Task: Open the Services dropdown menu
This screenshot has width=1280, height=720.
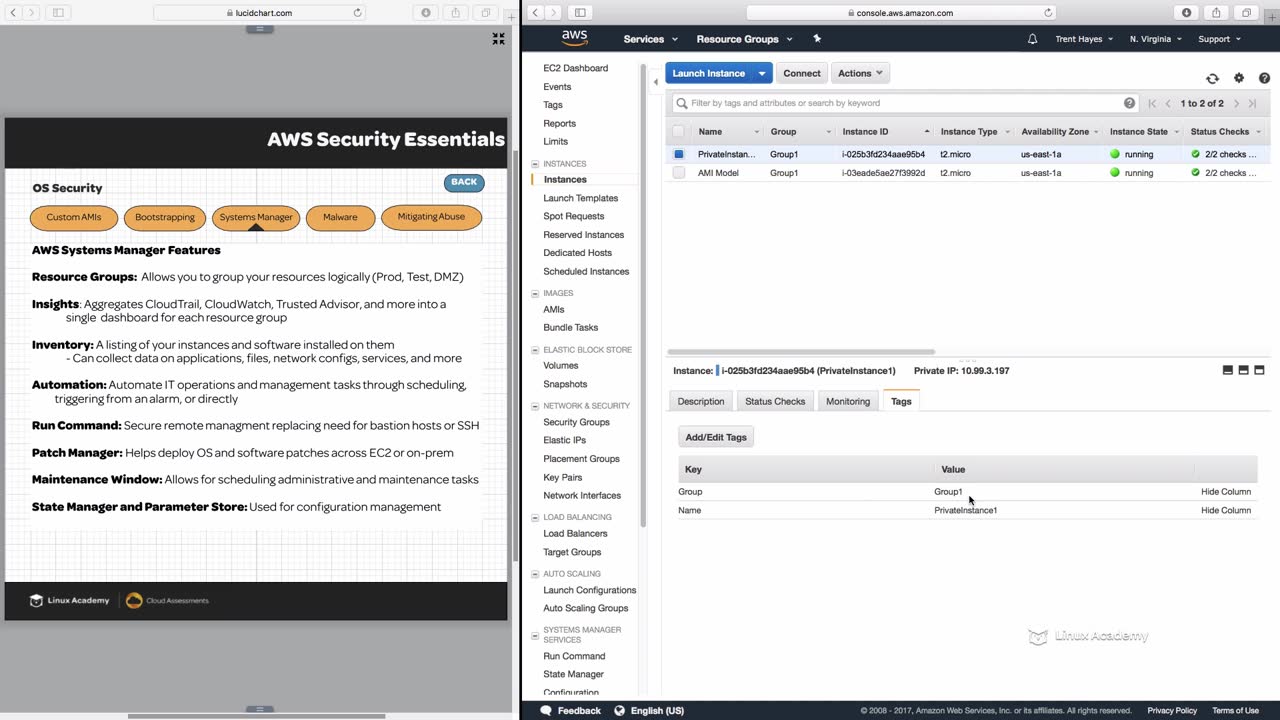Action: point(651,39)
